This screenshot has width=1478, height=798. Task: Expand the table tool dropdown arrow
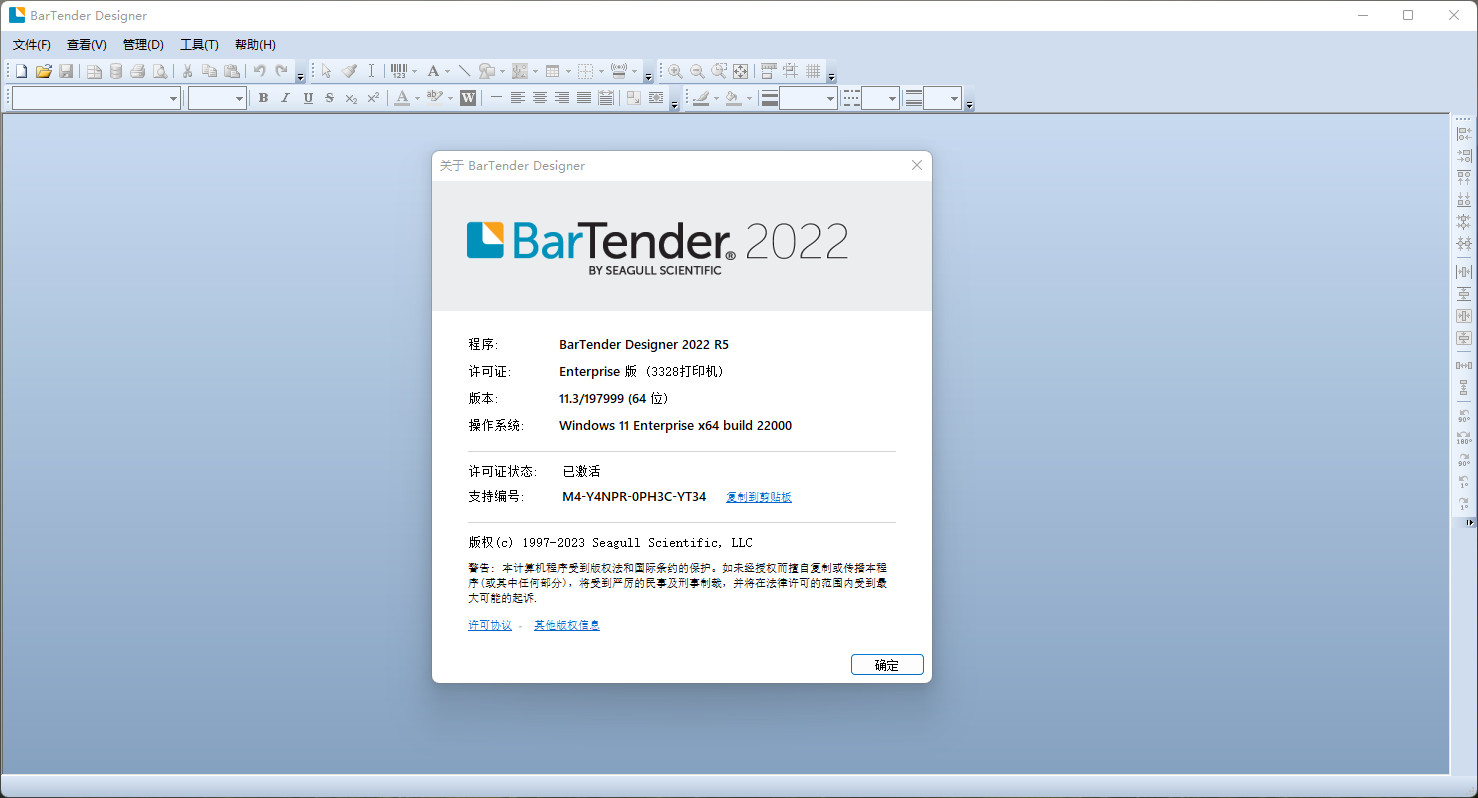coord(568,72)
